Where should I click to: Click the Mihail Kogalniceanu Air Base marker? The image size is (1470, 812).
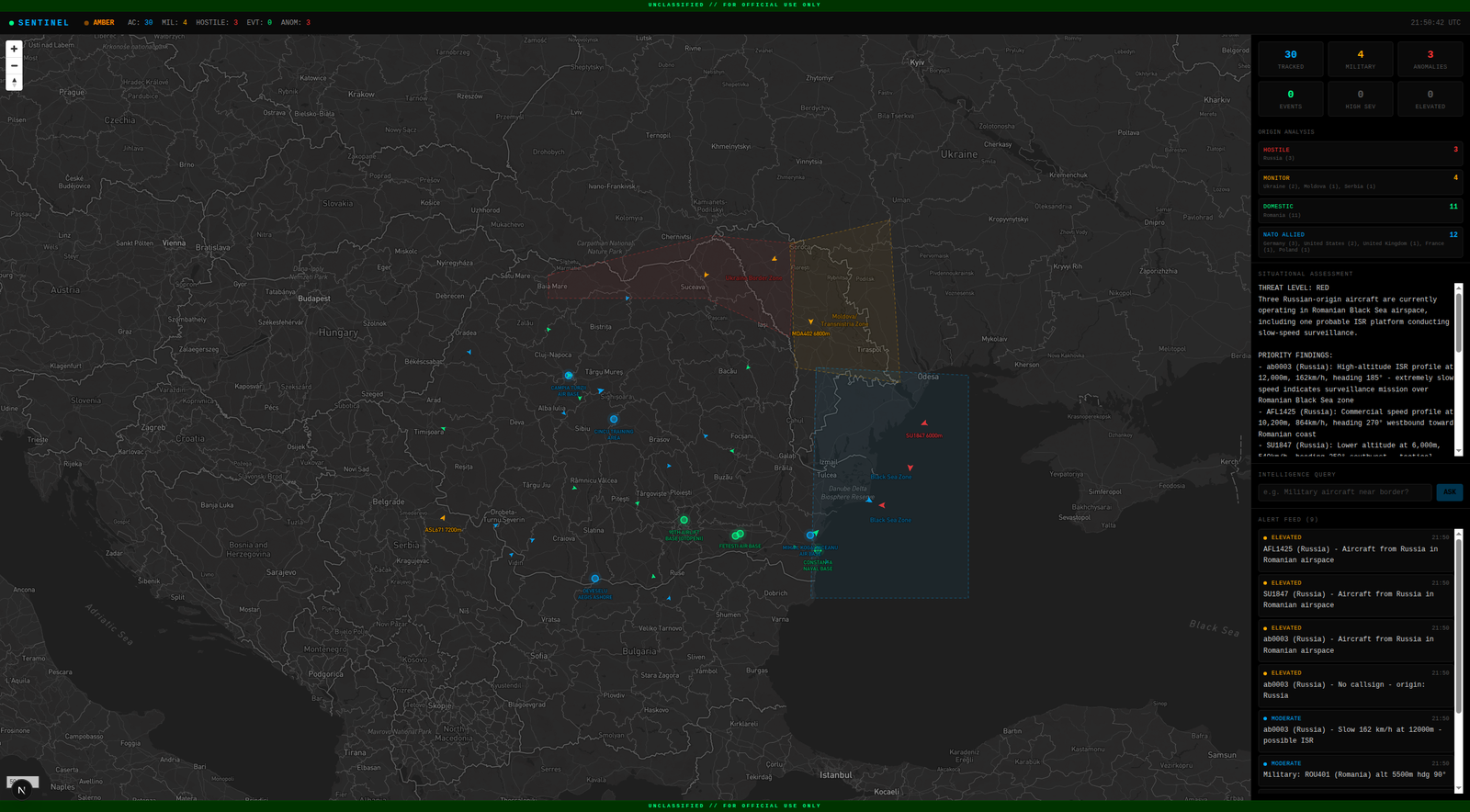click(x=810, y=535)
